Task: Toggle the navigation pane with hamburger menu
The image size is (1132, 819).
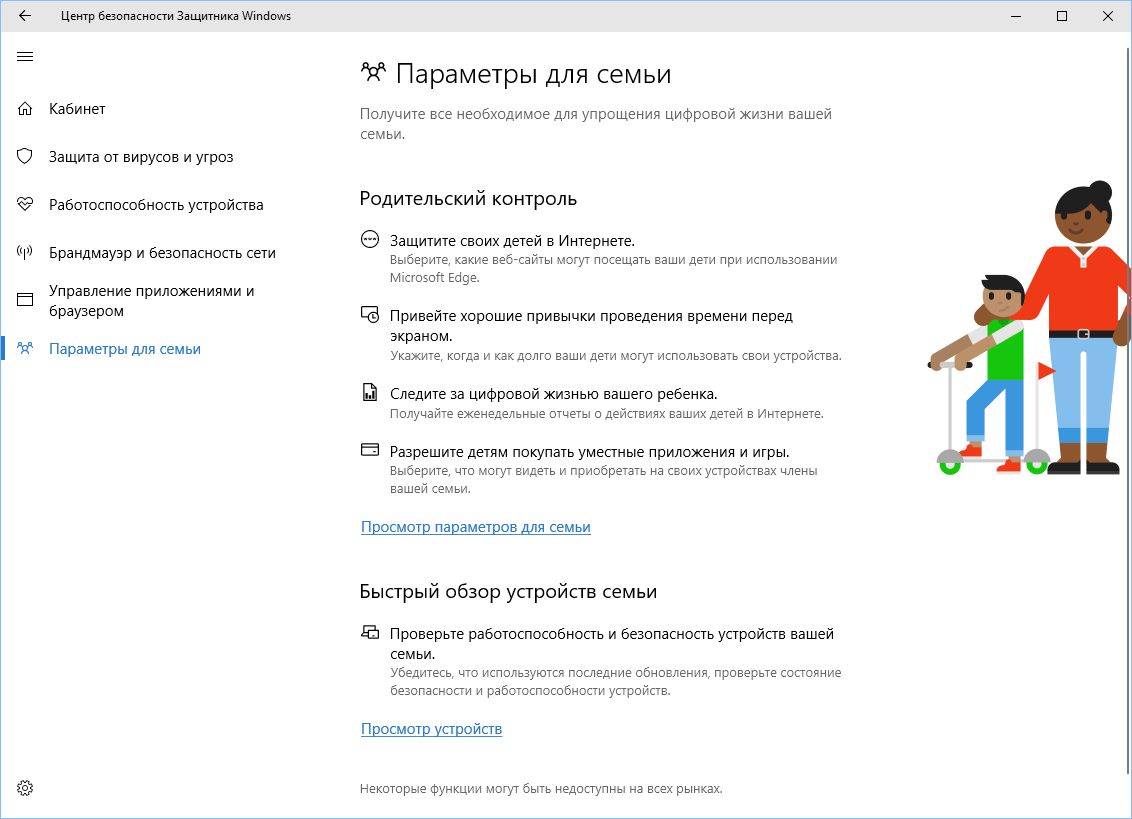Action: (x=25, y=57)
